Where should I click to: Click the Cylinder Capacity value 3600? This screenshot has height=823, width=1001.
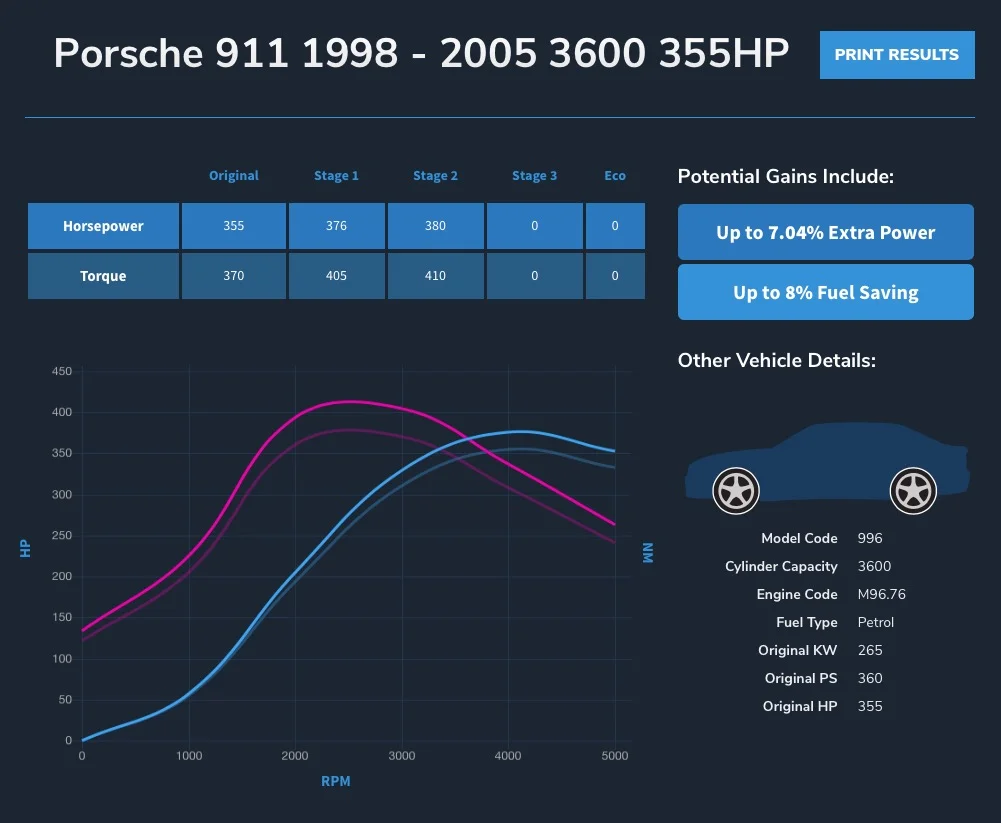[874, 566]
